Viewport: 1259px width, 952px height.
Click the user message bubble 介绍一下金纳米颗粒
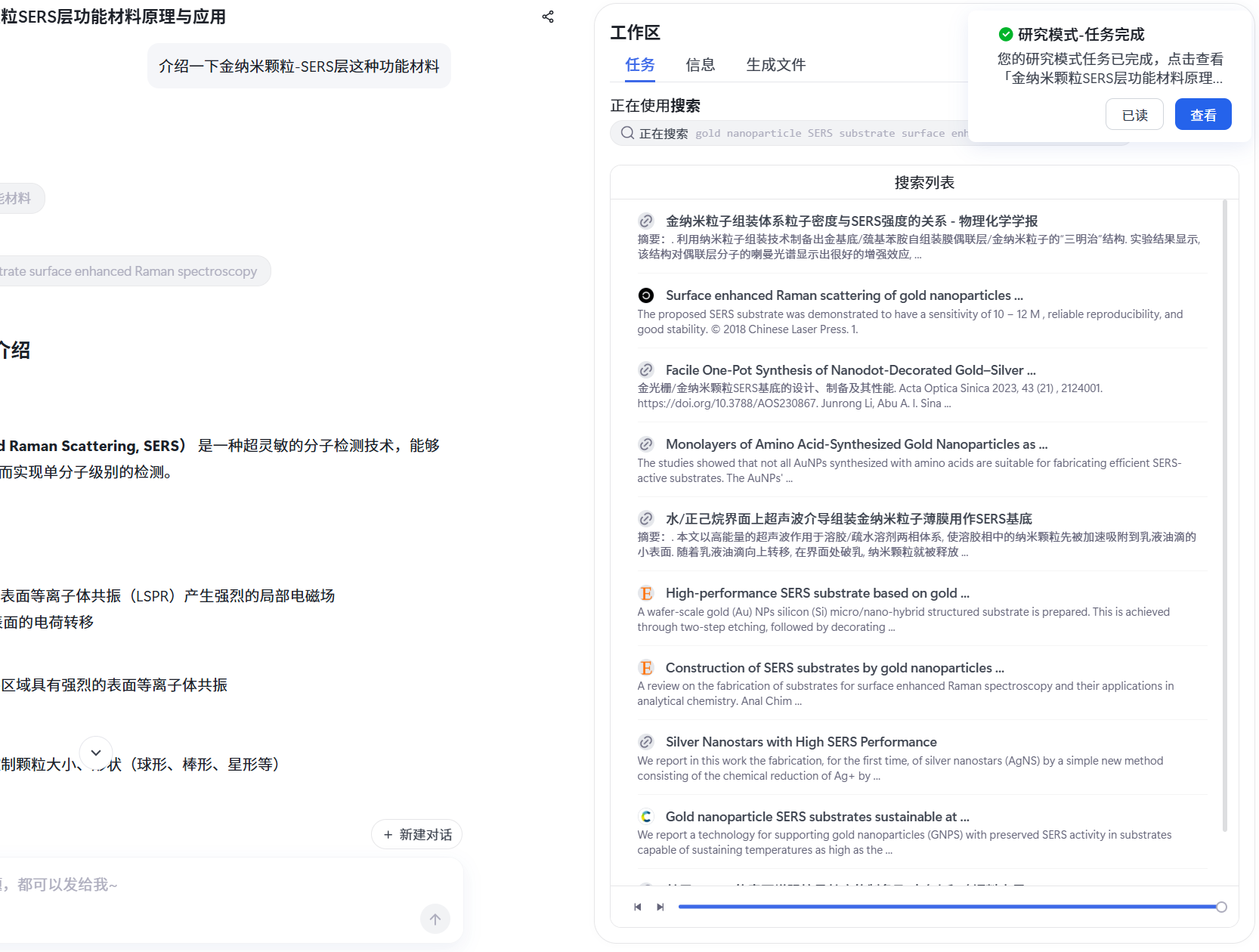(299, 66)
